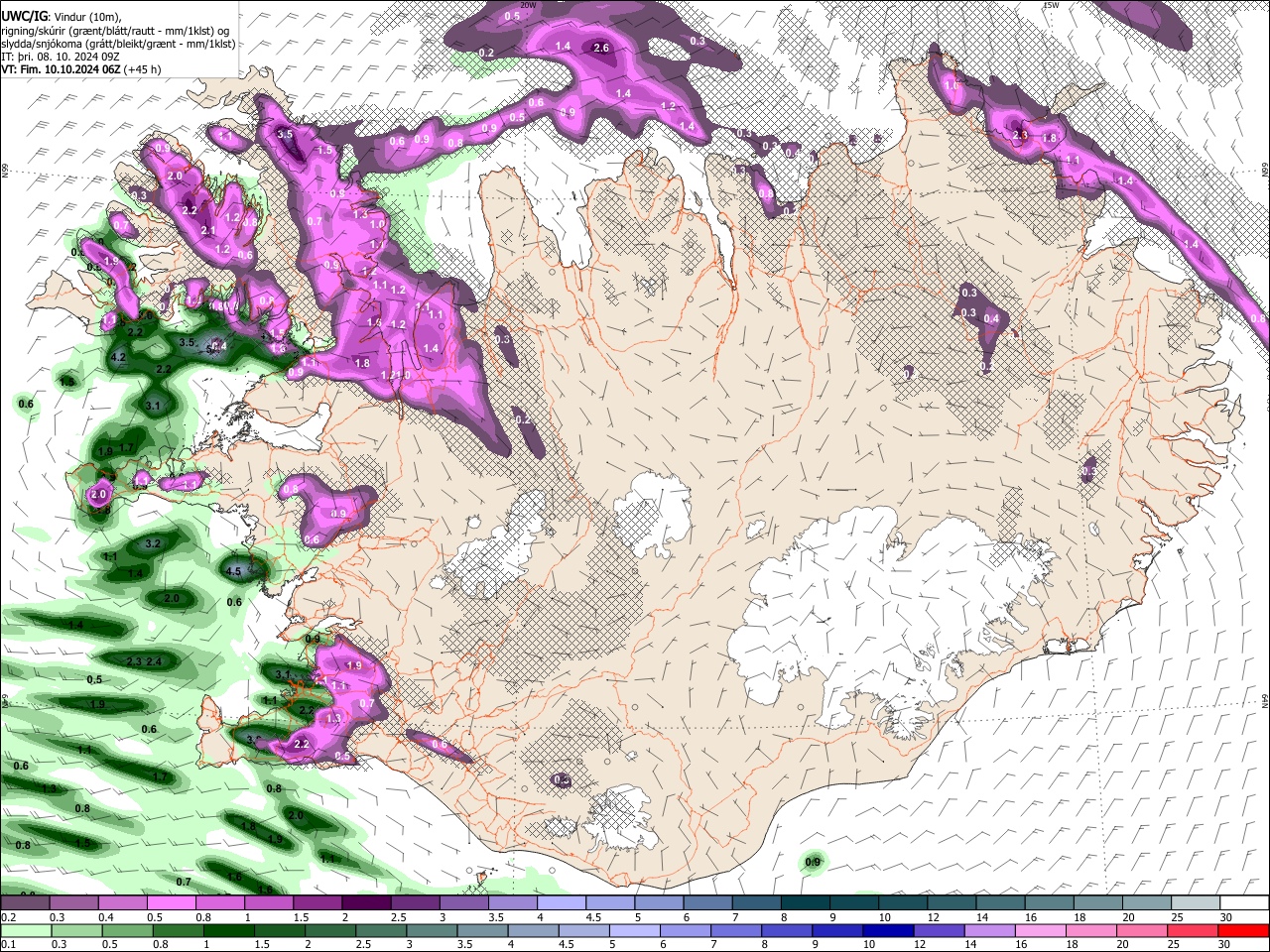The height and width of the screenshot is (952, 1270).
Task: Select white swatch above upper-row 30 label
Action: coord(1243,903)
